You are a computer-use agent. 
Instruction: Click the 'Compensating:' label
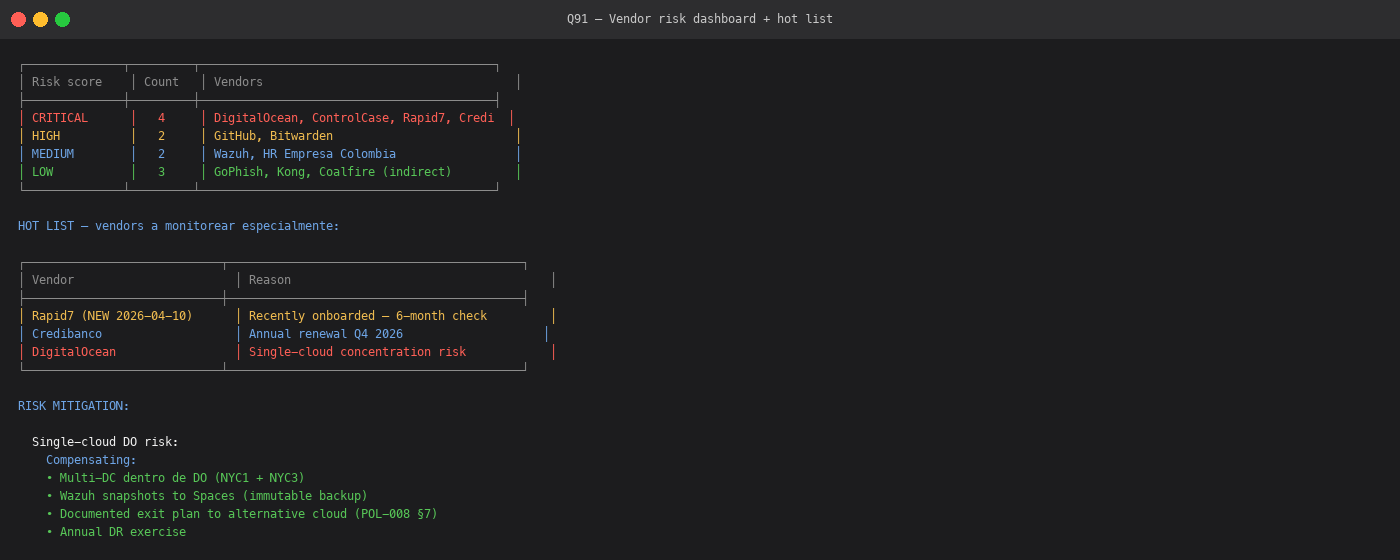pyautogui.click(x=91, y=460)
